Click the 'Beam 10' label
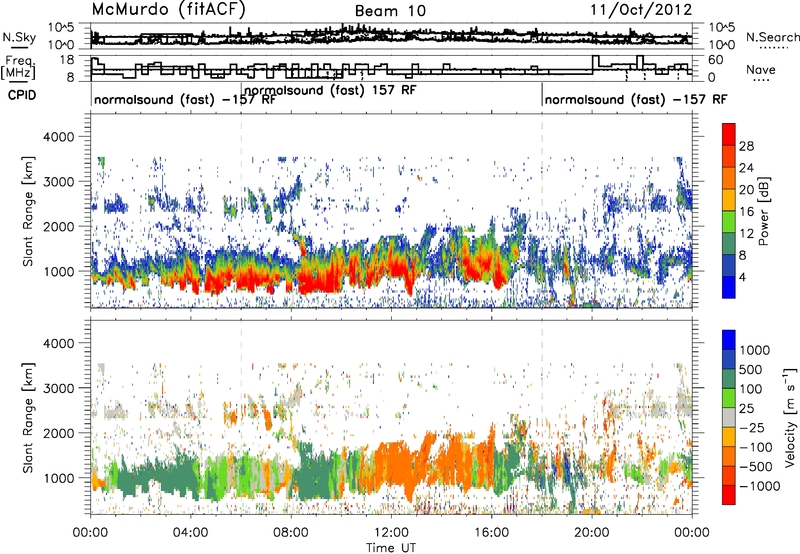The image size is (800, 554). (390, 11)
